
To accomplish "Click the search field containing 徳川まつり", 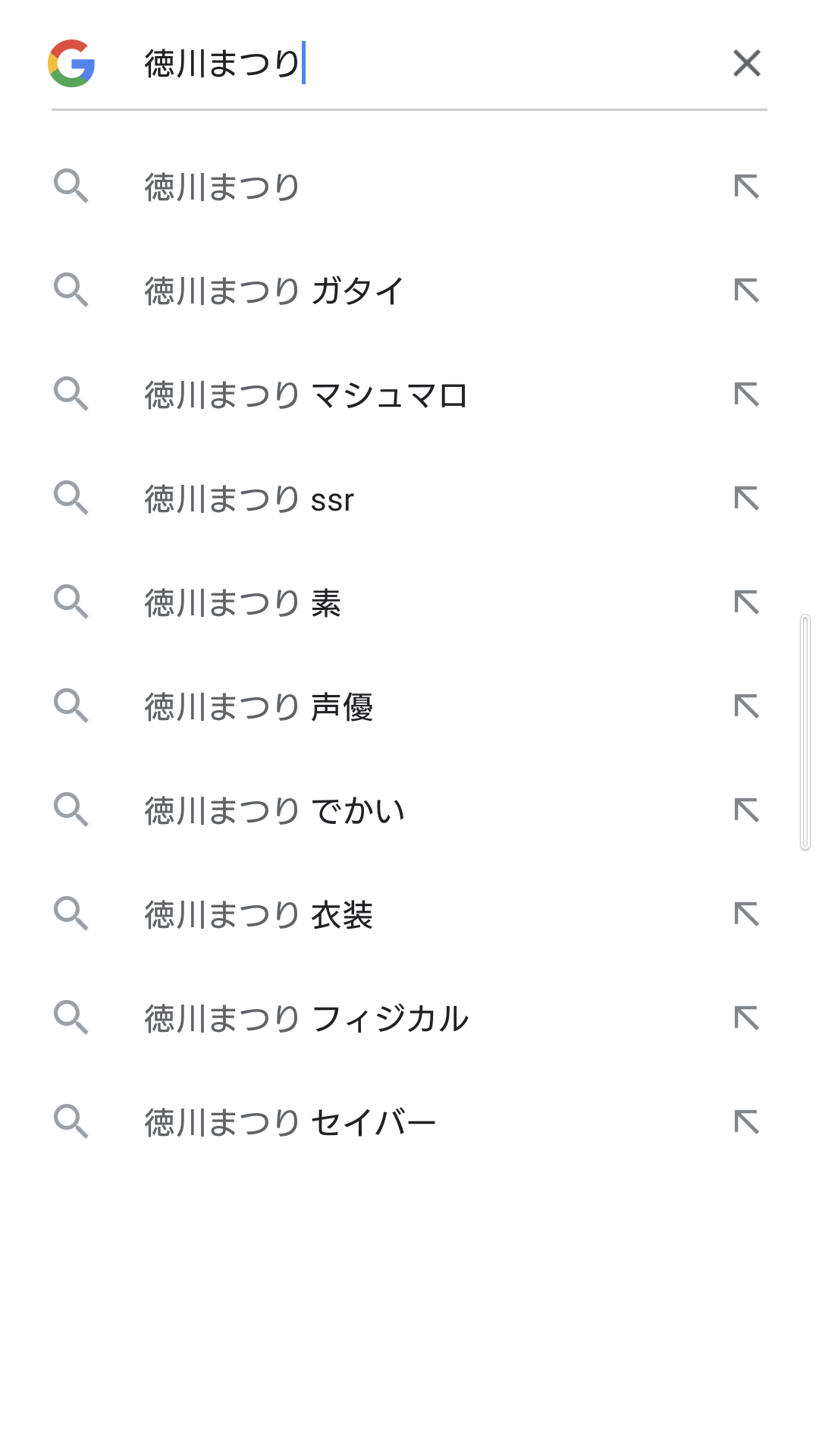I will 425,63.
